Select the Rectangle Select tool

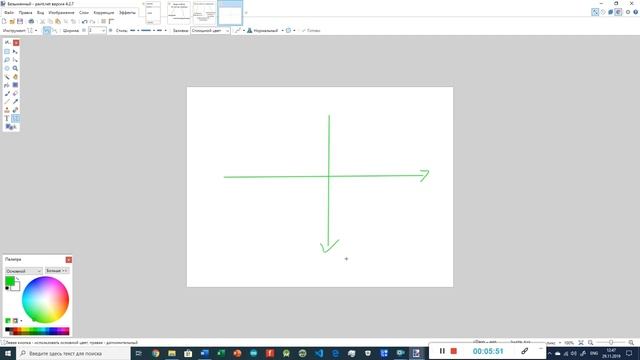[7, 52]
